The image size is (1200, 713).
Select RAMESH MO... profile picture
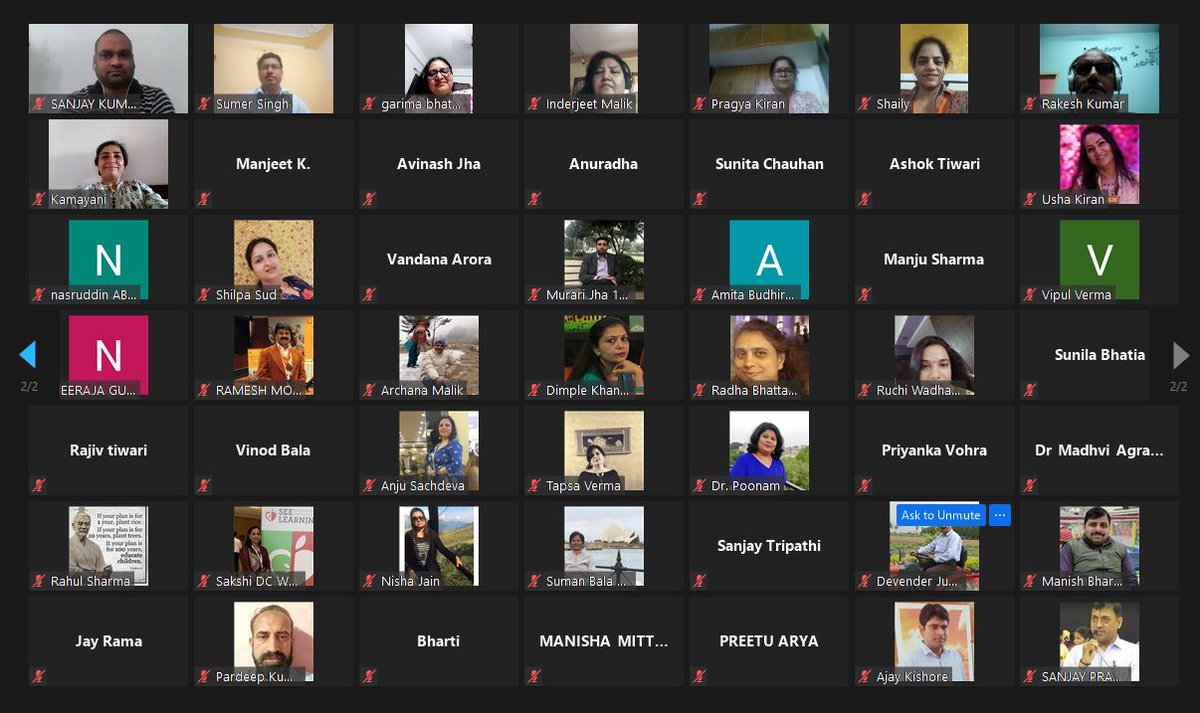pos(274,355)
